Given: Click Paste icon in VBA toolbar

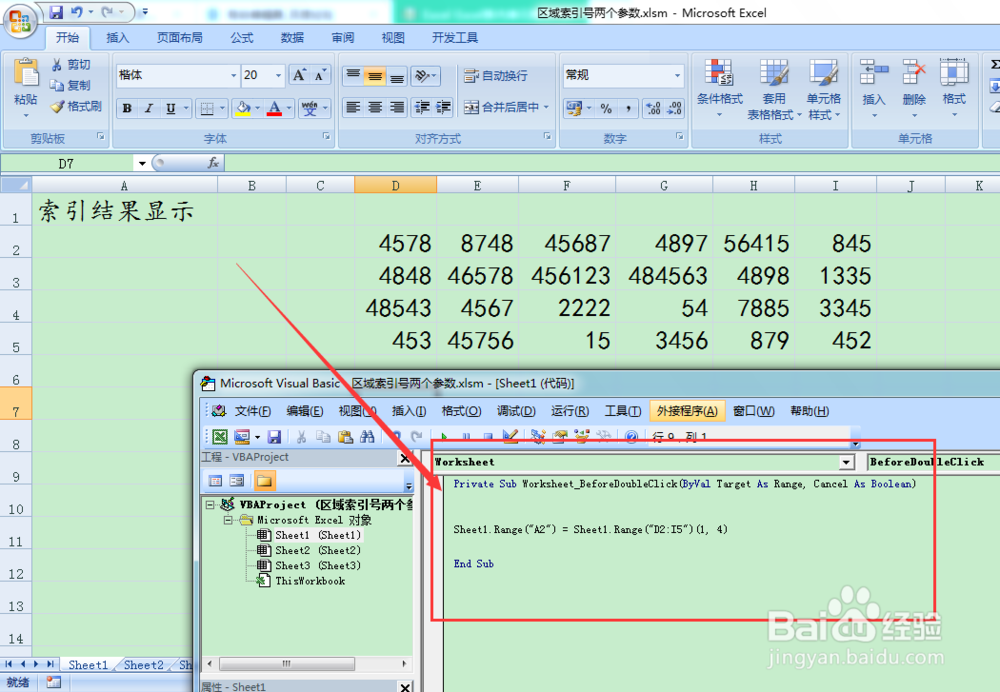Looking at the screenshot, I should coord(345,437).
